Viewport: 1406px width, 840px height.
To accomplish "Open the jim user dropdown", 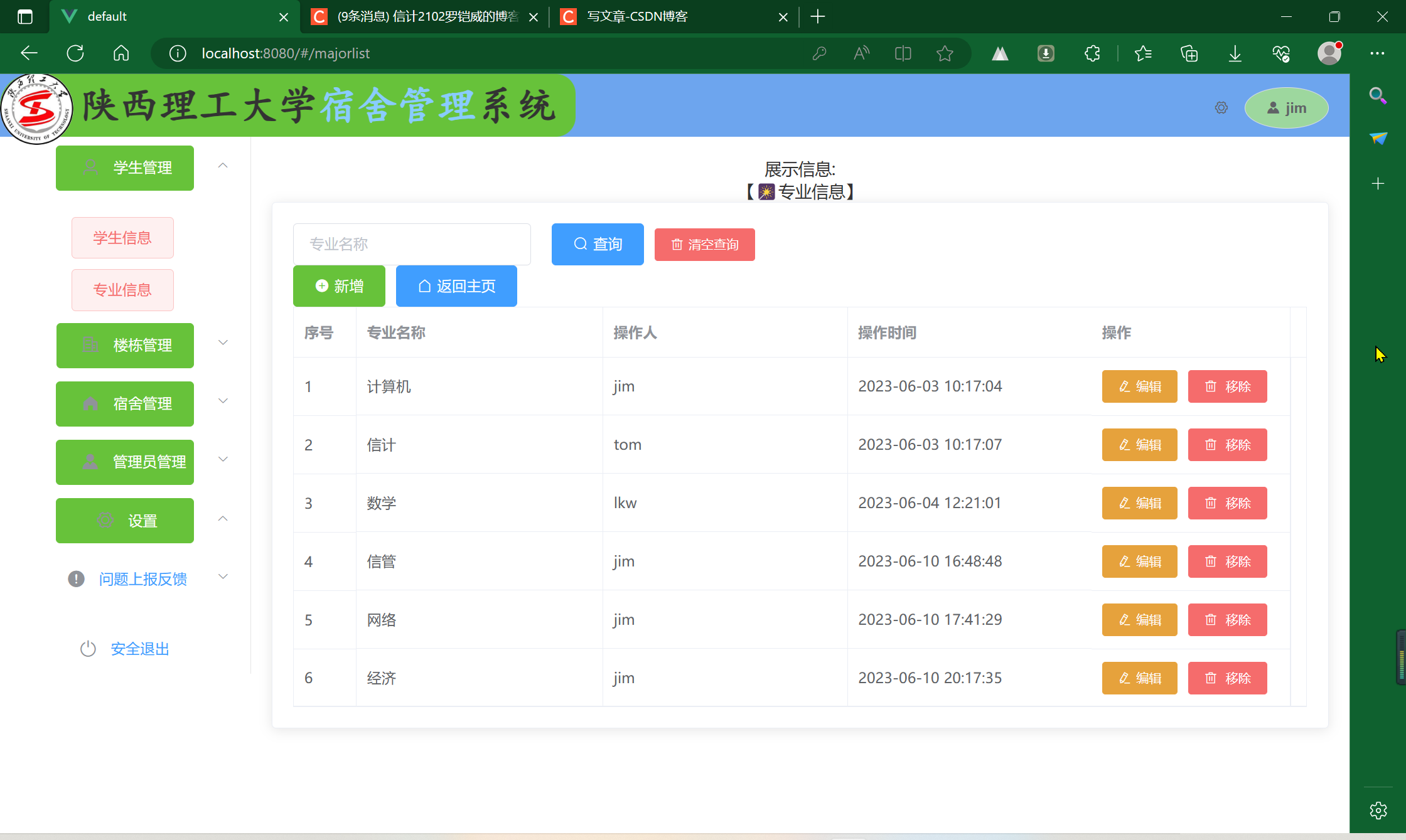I will tap(1286, 108).
